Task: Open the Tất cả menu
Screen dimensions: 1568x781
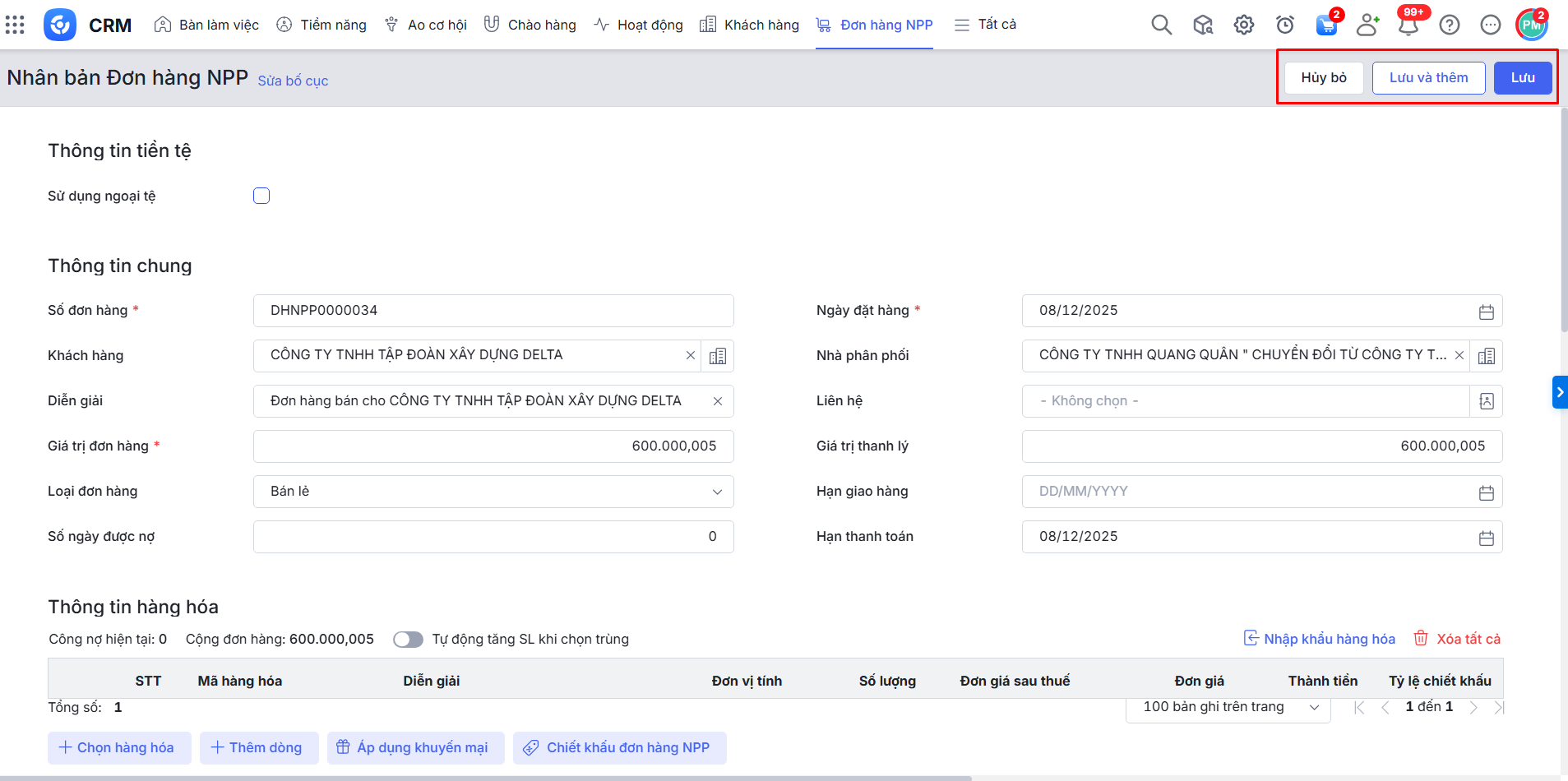Action: click(x=985, y=25)
